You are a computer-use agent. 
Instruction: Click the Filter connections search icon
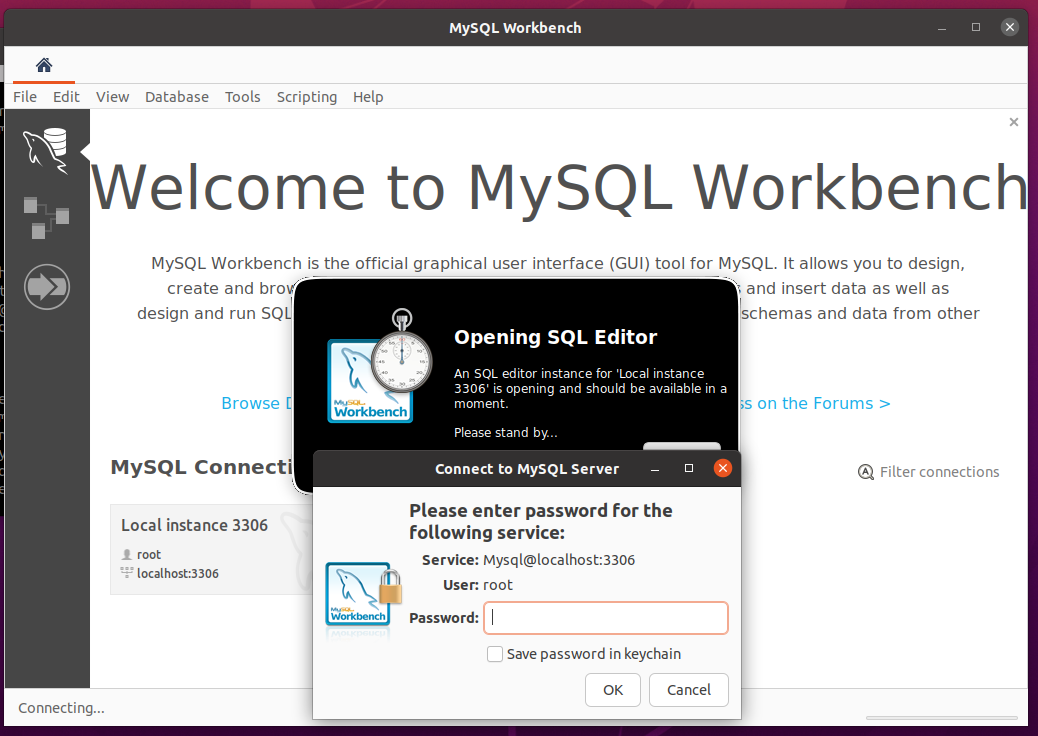pyautogui.click(x=865, y=472)
